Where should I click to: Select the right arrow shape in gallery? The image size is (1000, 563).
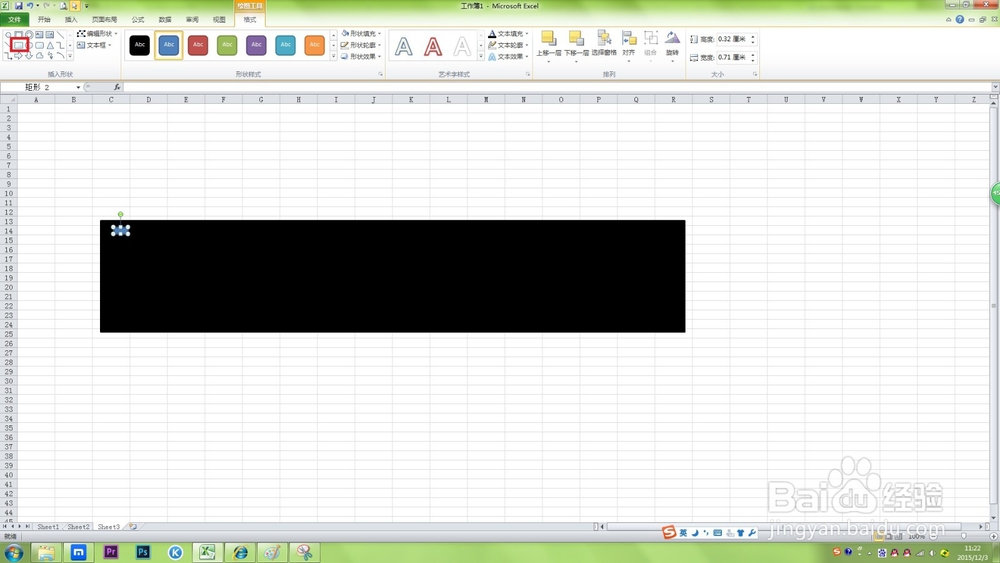[18, 56]
